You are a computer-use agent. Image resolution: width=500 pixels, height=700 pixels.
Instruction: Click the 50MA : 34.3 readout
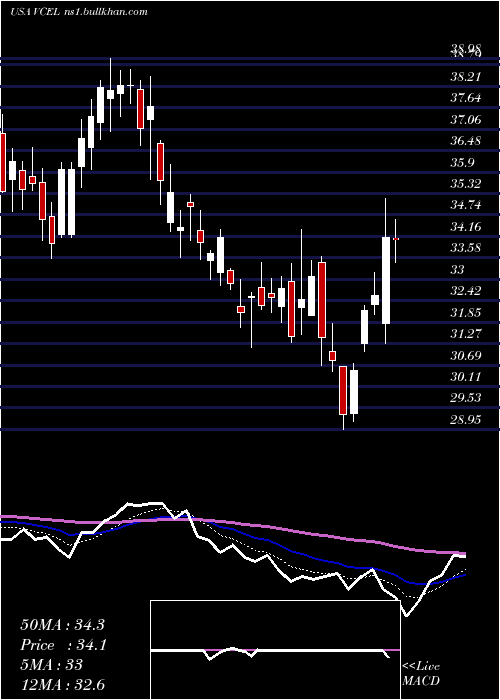point(62,625)
